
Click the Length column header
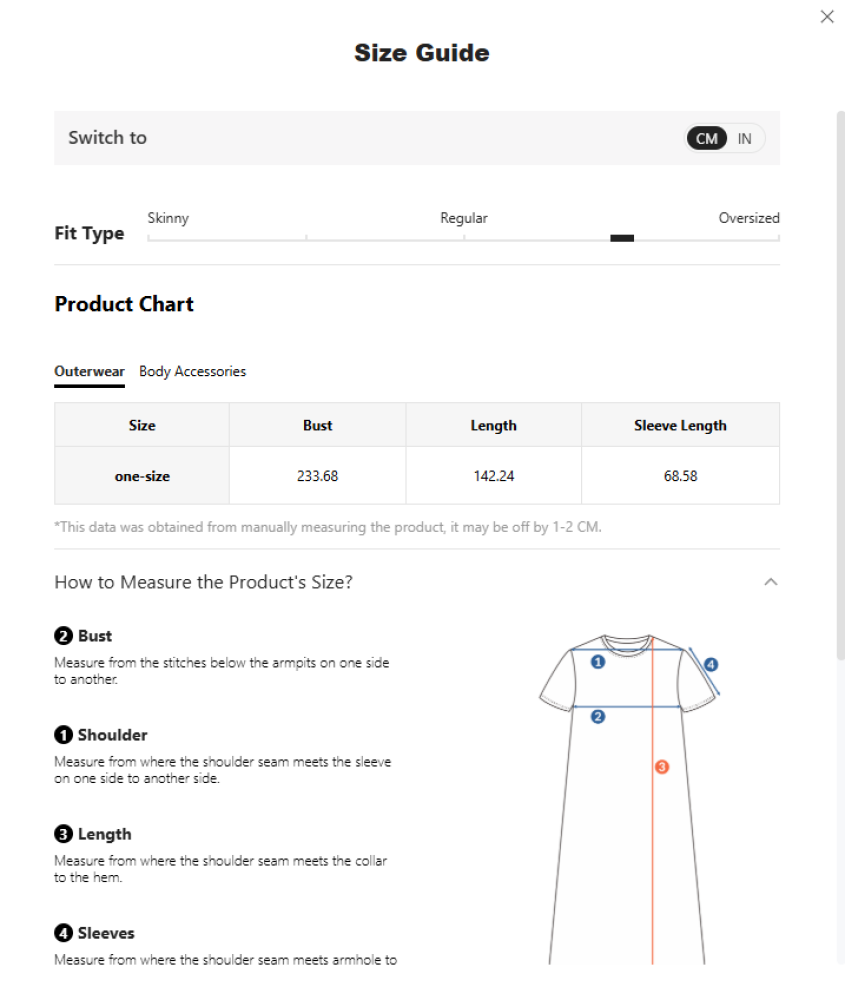tap(494, 425)
